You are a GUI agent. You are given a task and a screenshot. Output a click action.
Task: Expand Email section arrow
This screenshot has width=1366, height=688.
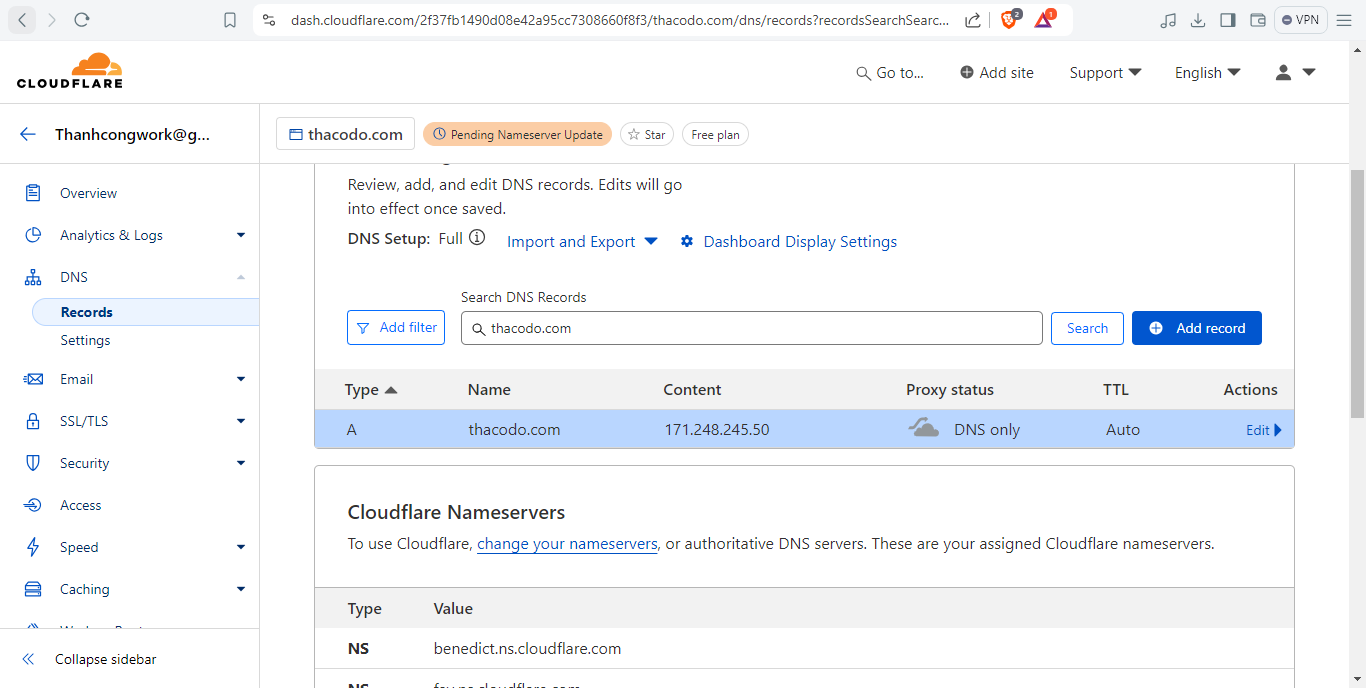240,379
